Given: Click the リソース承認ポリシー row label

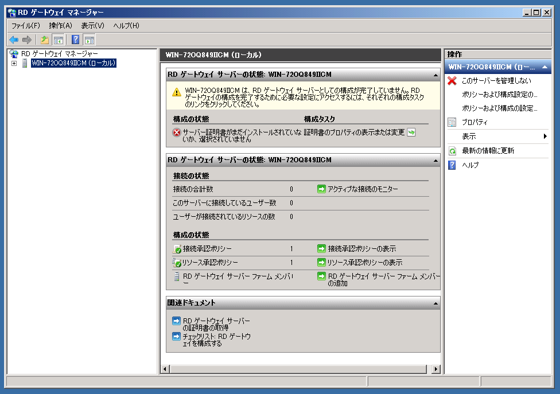Looking at the screenshot, I should [210, 263].
